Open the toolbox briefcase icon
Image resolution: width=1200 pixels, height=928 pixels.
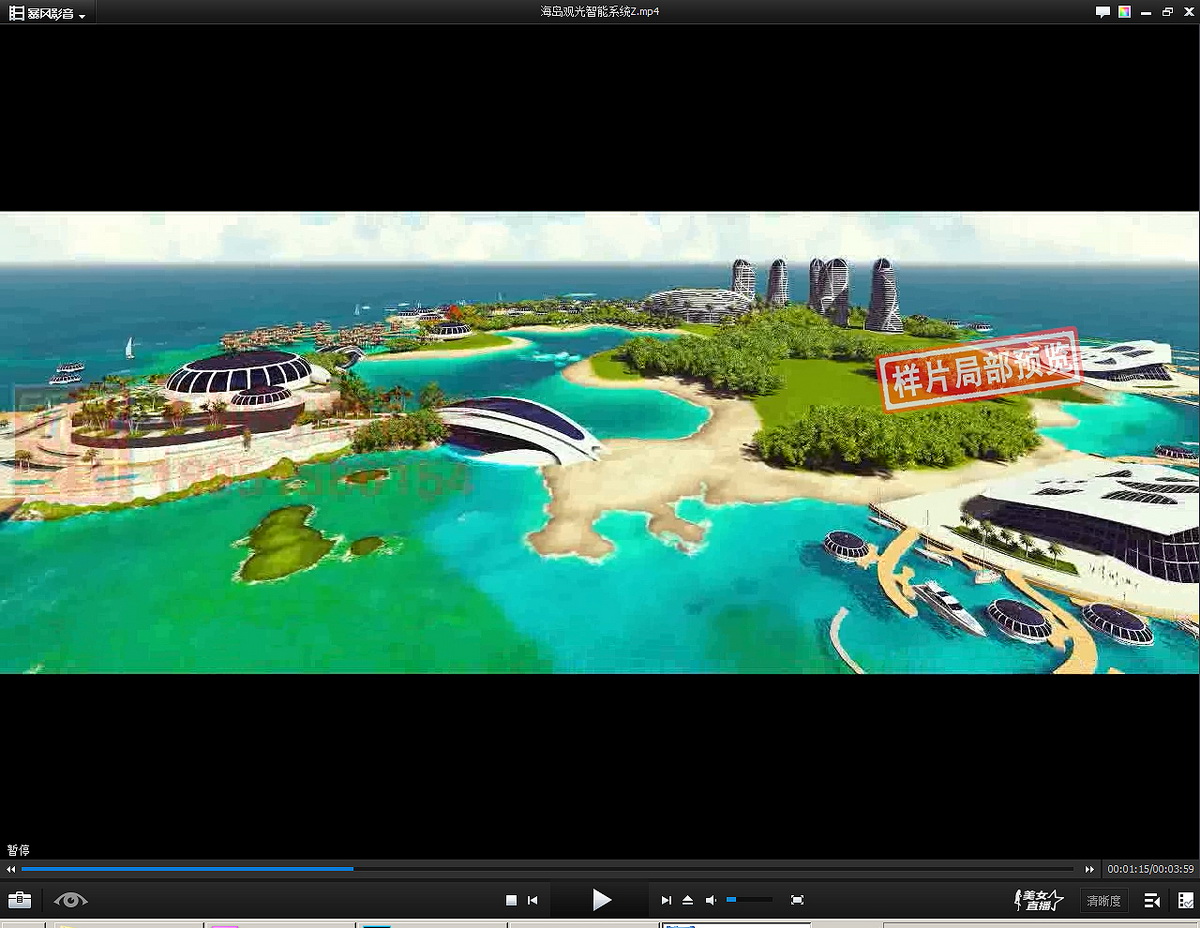[19, 900]
